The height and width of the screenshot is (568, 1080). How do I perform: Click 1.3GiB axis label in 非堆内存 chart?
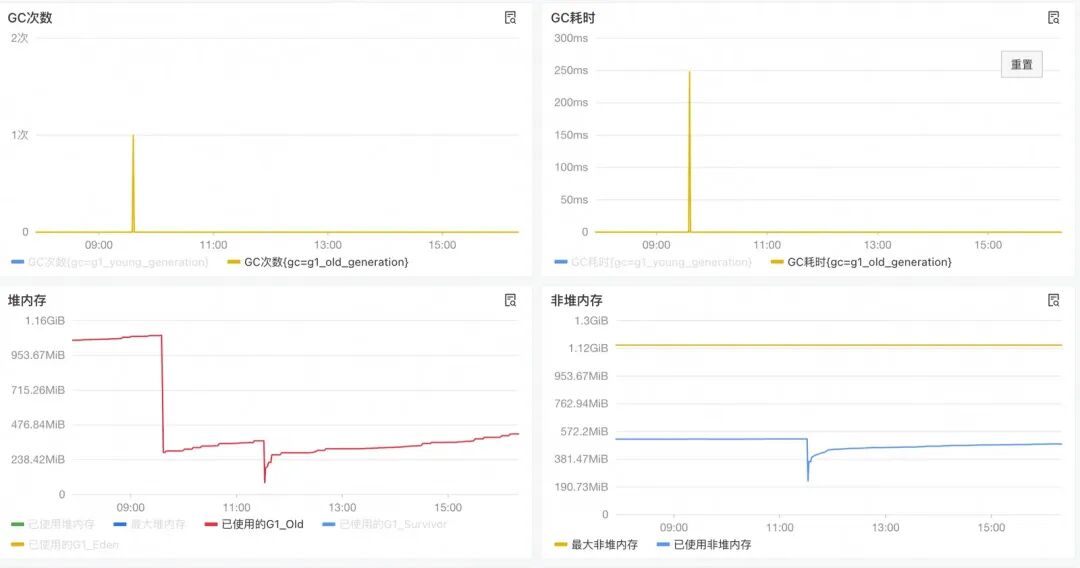tap(591, 321)
